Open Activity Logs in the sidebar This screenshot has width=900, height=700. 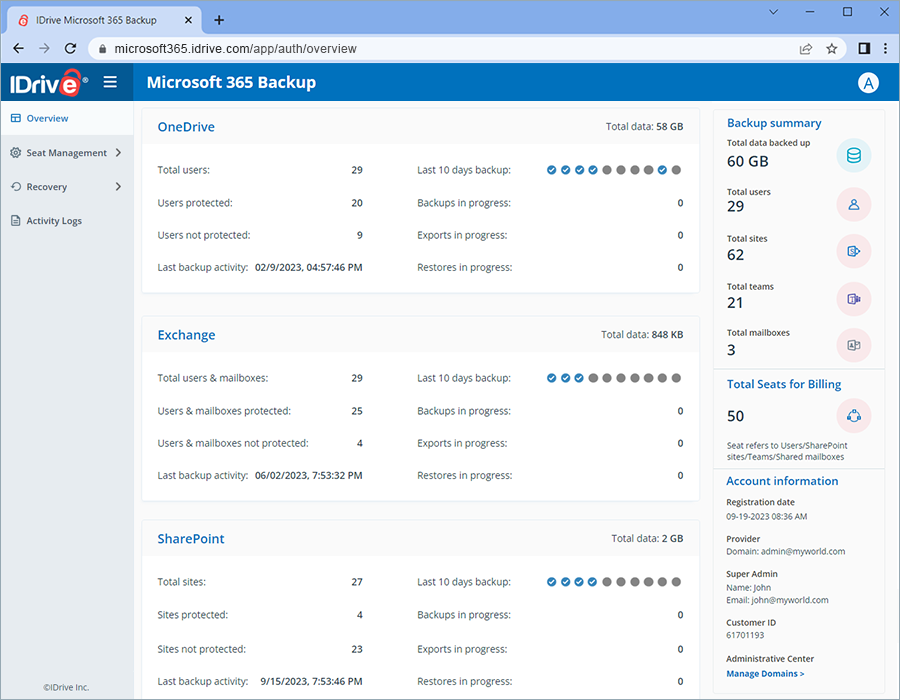(x=67, y=220)
